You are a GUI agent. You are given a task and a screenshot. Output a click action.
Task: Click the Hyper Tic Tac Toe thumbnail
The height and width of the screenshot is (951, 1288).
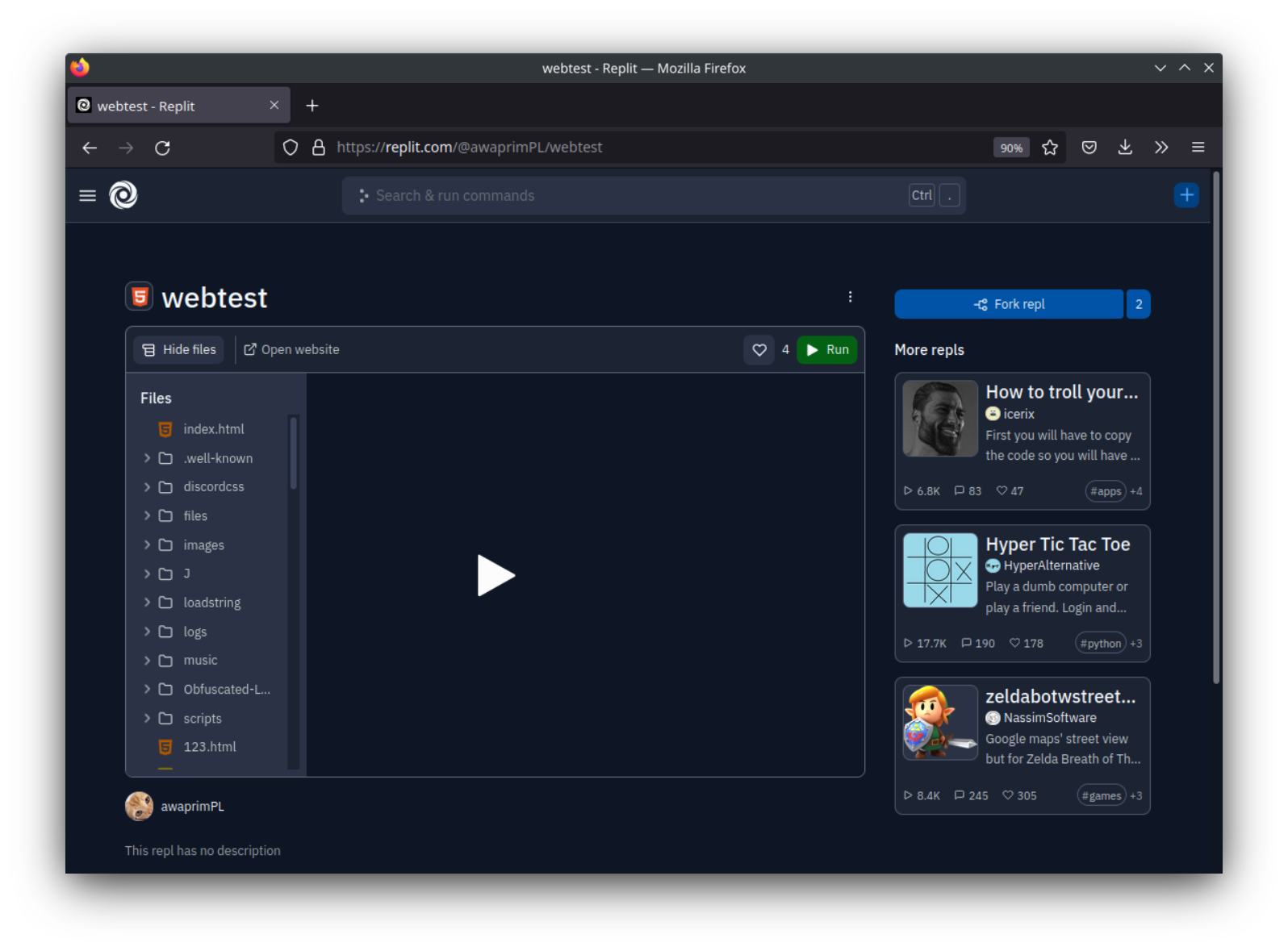point(940,570)
